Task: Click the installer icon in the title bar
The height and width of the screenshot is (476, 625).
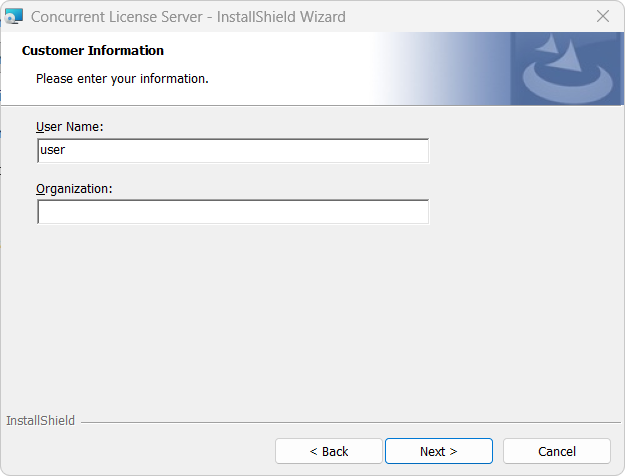Action: point(14,17)
